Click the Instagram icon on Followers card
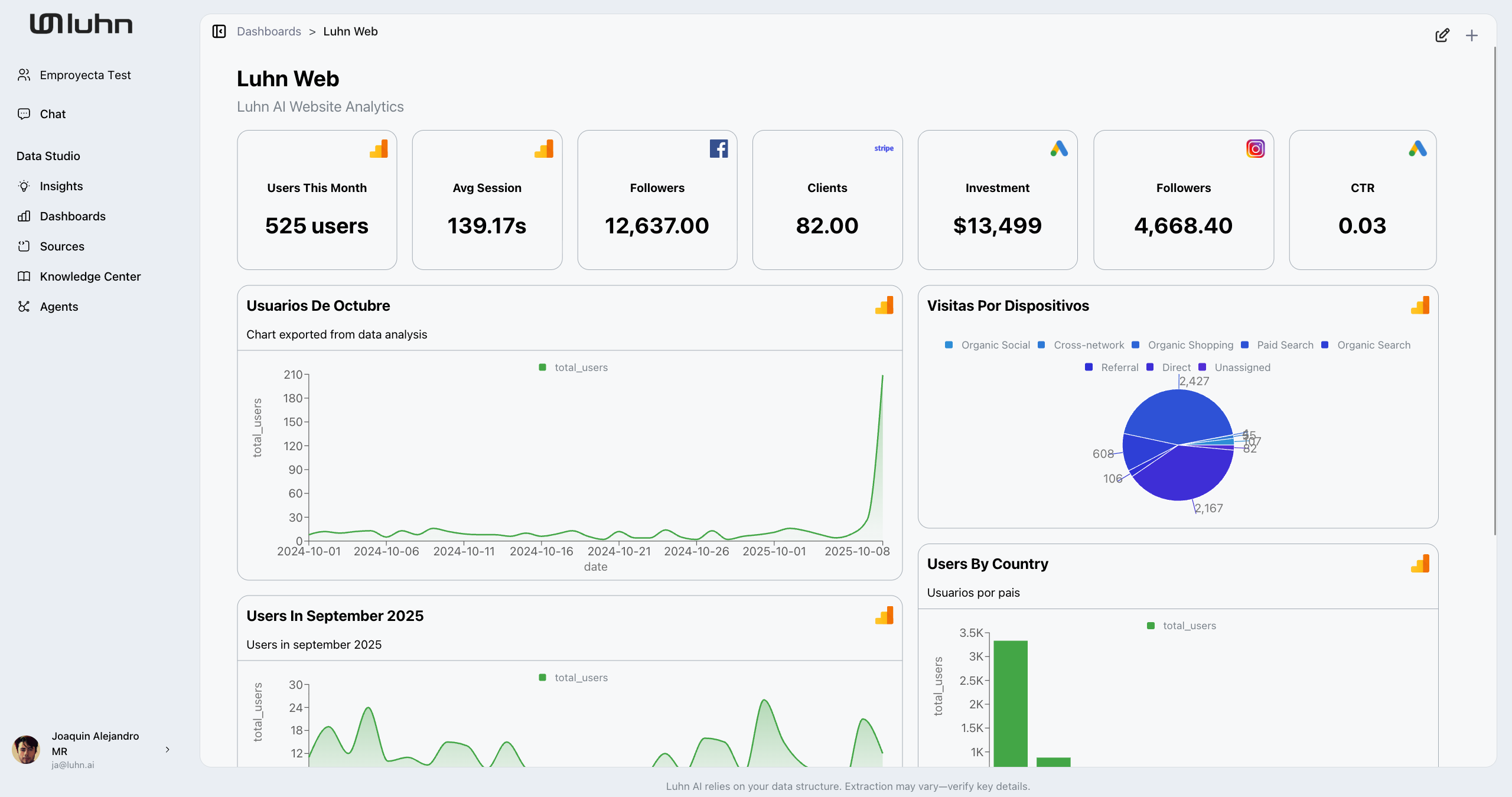This screenshot has width=1512, height=797. pos(1255,148)
